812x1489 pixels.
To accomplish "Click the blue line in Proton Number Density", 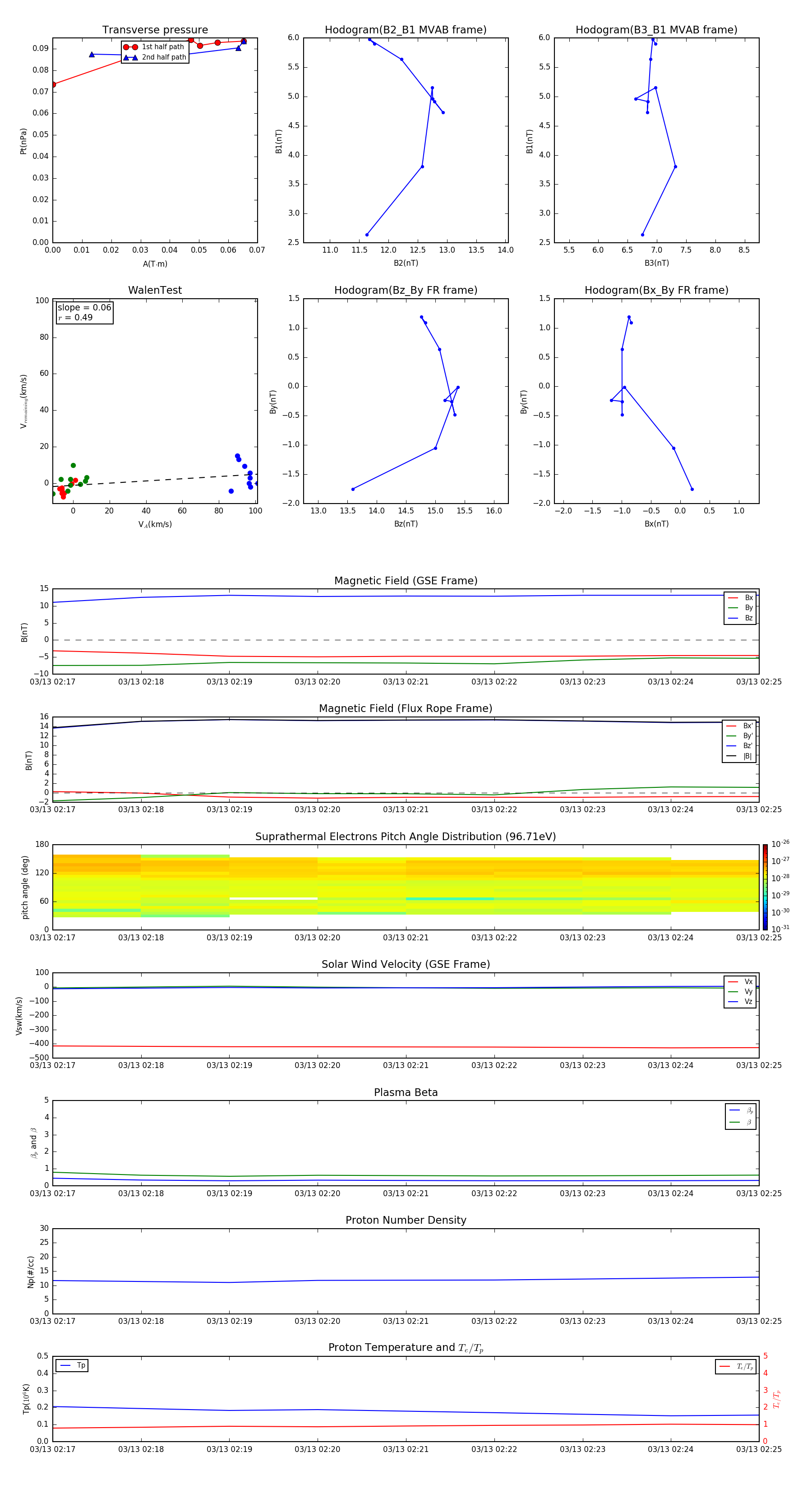I will point(406,1281).
